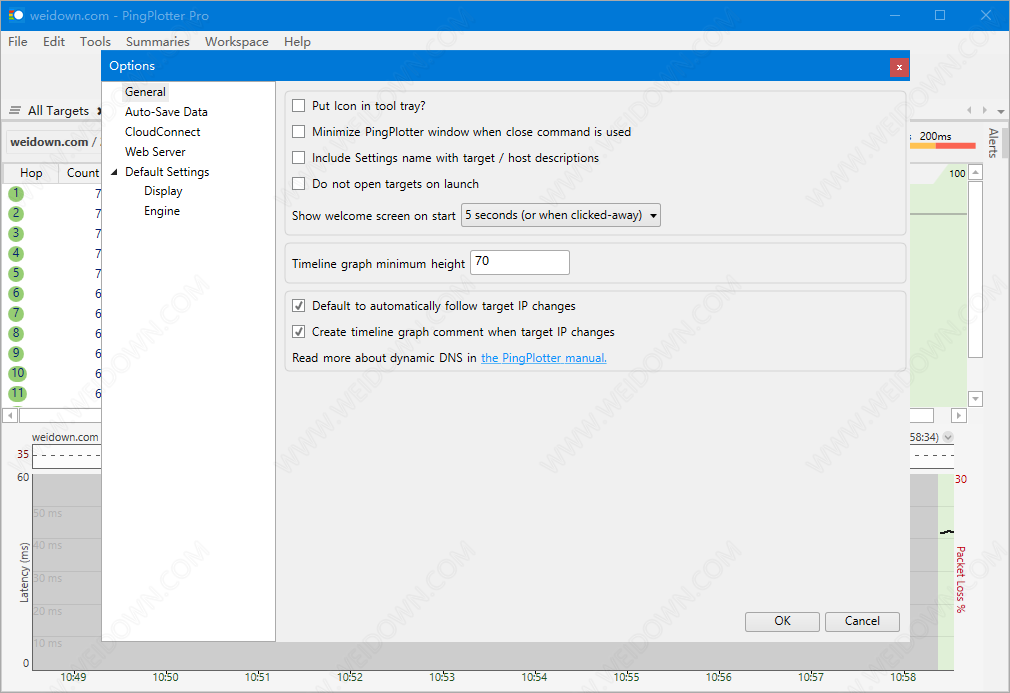Click horizontal scrollbar left arrow

[10, 415]
